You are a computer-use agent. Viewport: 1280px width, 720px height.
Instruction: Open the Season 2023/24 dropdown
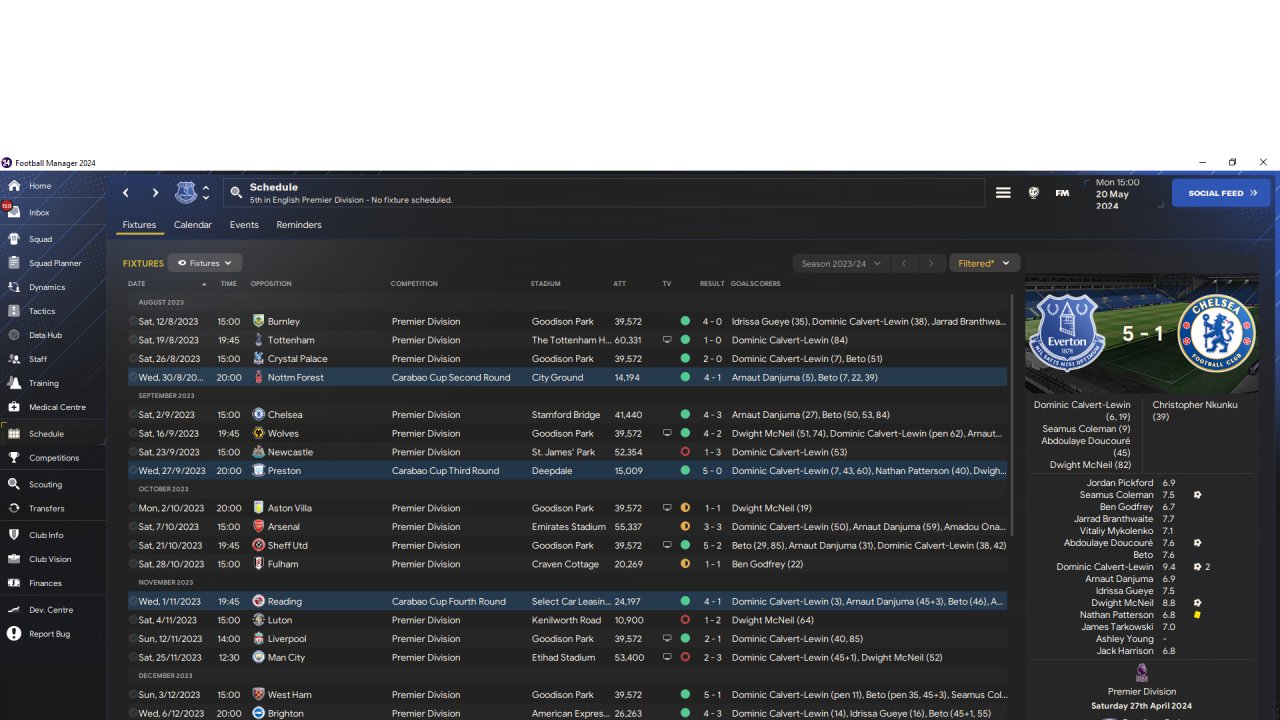pos(841,263)
